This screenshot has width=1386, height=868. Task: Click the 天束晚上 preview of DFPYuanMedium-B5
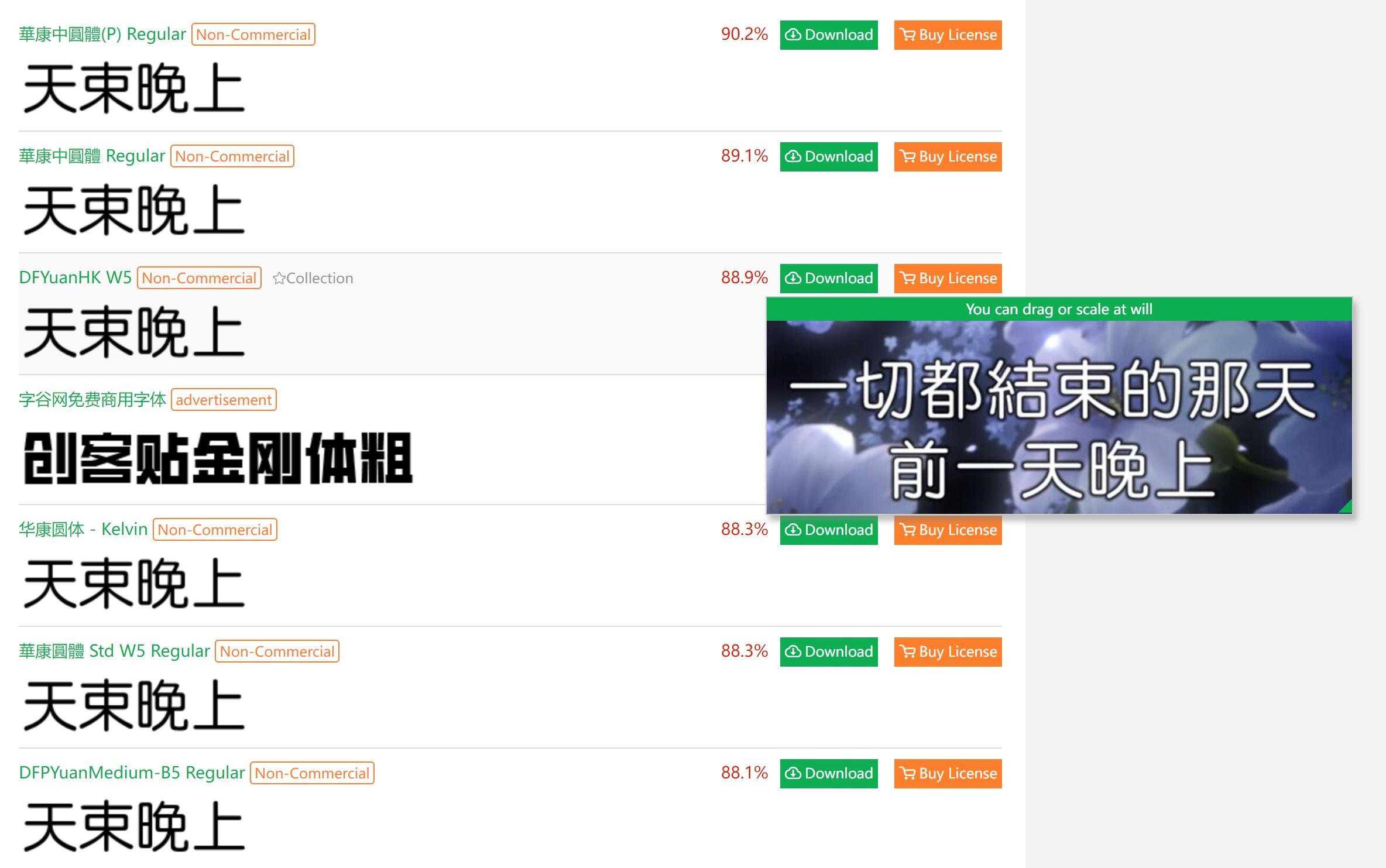tap(134, 827)
